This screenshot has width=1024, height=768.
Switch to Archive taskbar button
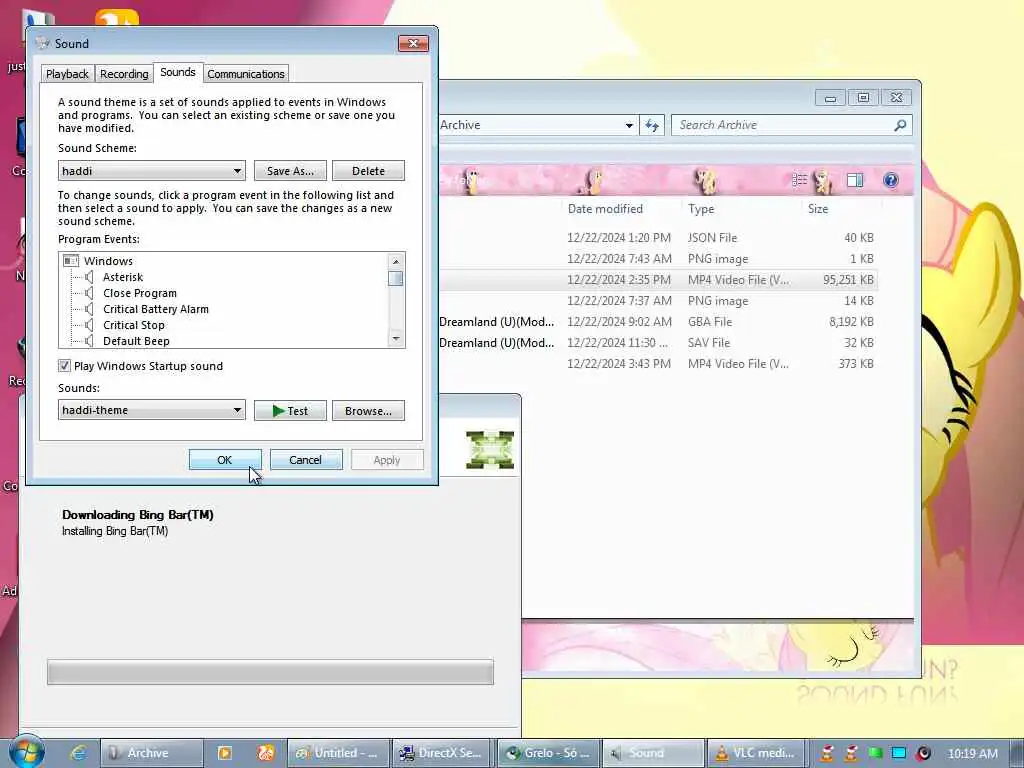click(x=152, y=753)
